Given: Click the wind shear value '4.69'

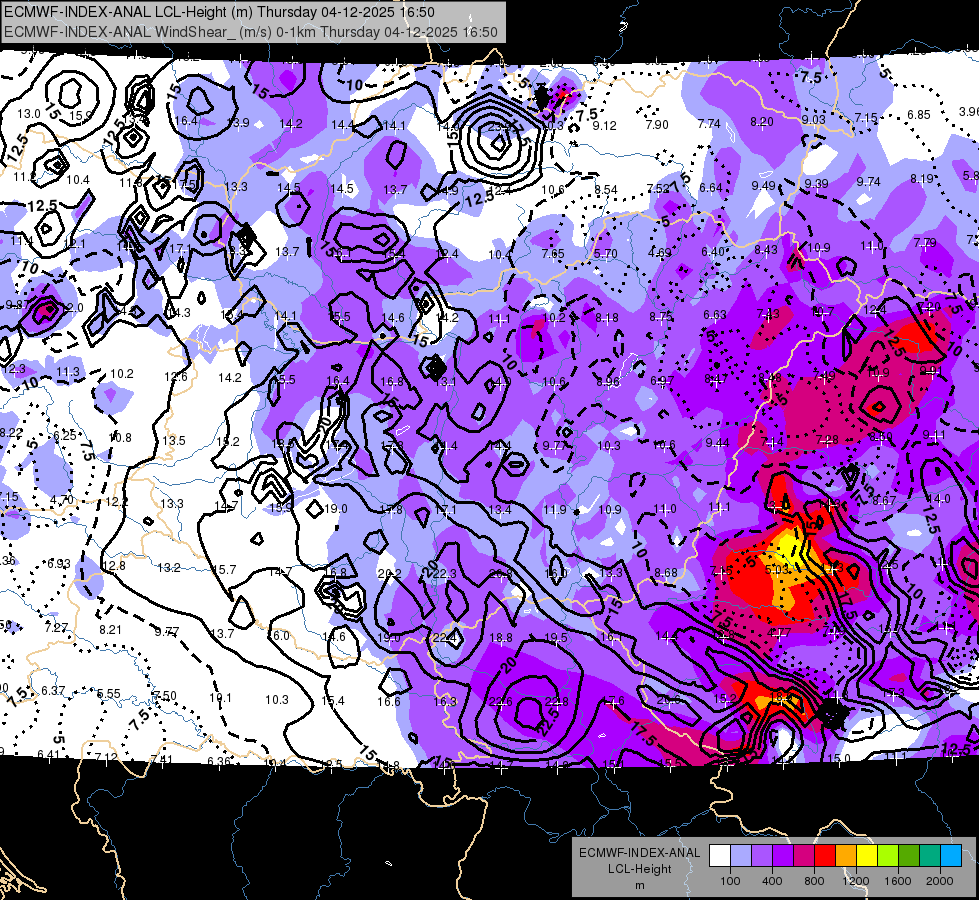Looking at the screenshot, I should click(660, 253).
